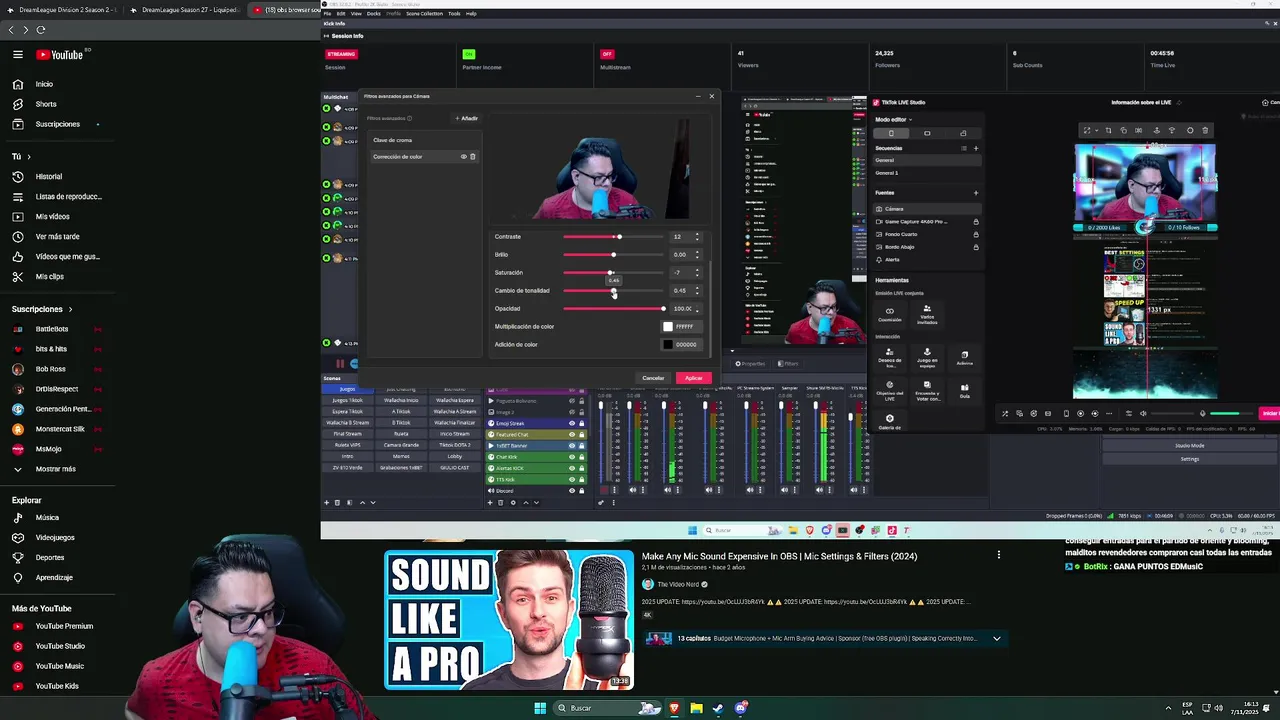Click Brillo slider handle
The height and width of the screenshot is (720, 1280).
pyautogui.click(x=613, y=255)
